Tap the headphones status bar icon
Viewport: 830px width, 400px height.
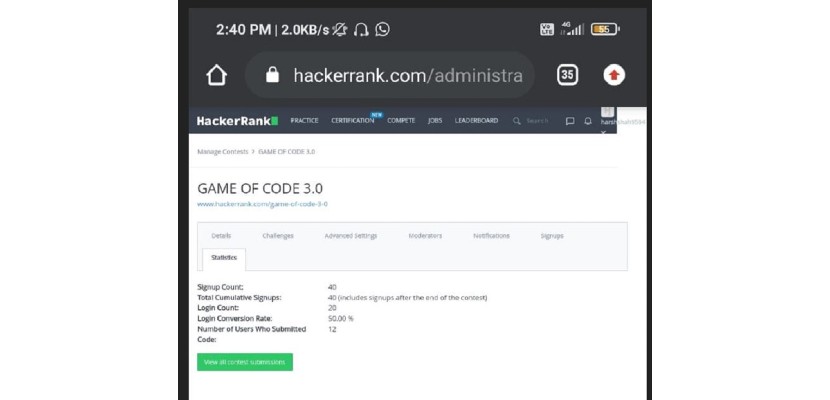(361, 30)
